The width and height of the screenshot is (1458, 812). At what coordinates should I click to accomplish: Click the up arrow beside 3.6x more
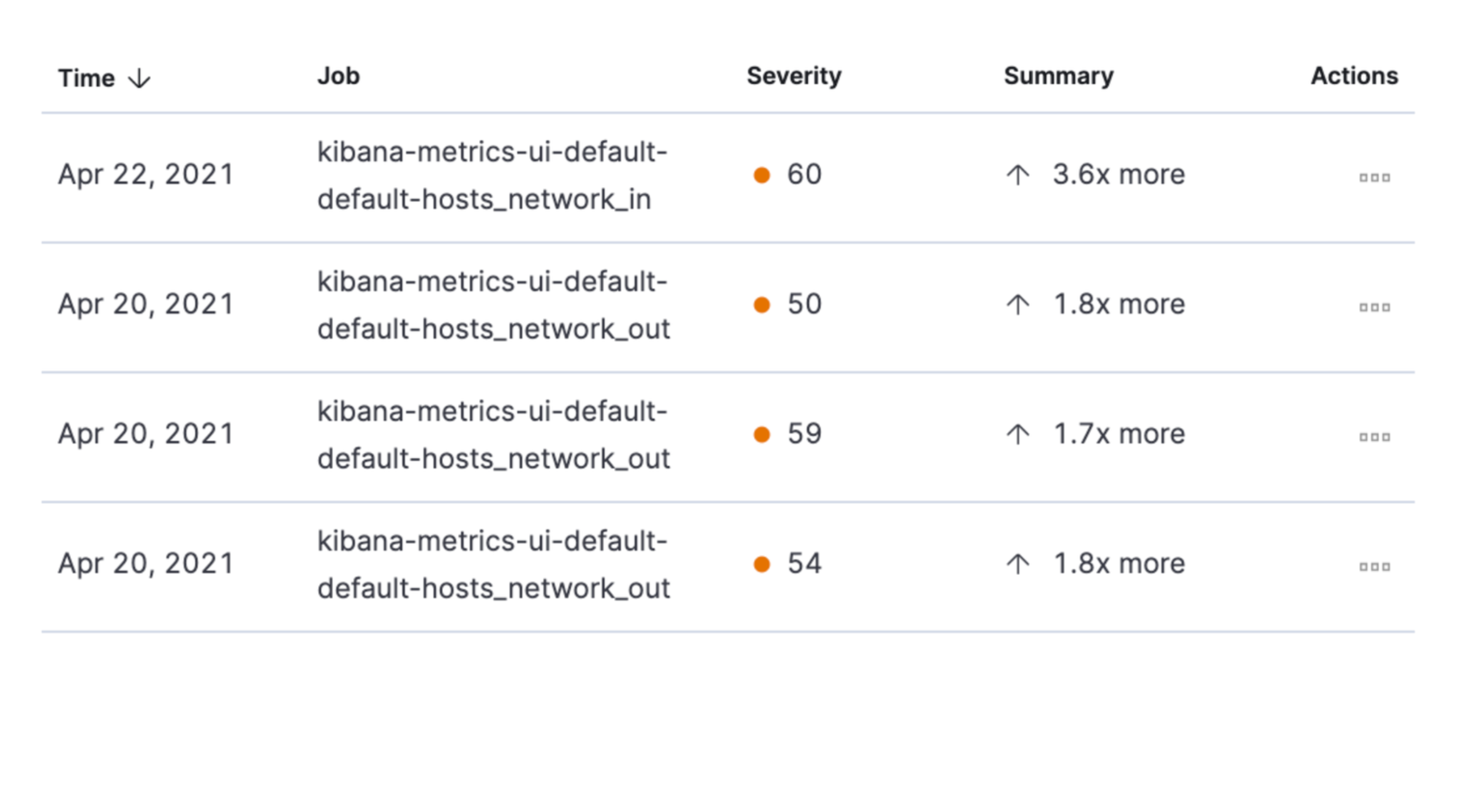[1018, 175]
